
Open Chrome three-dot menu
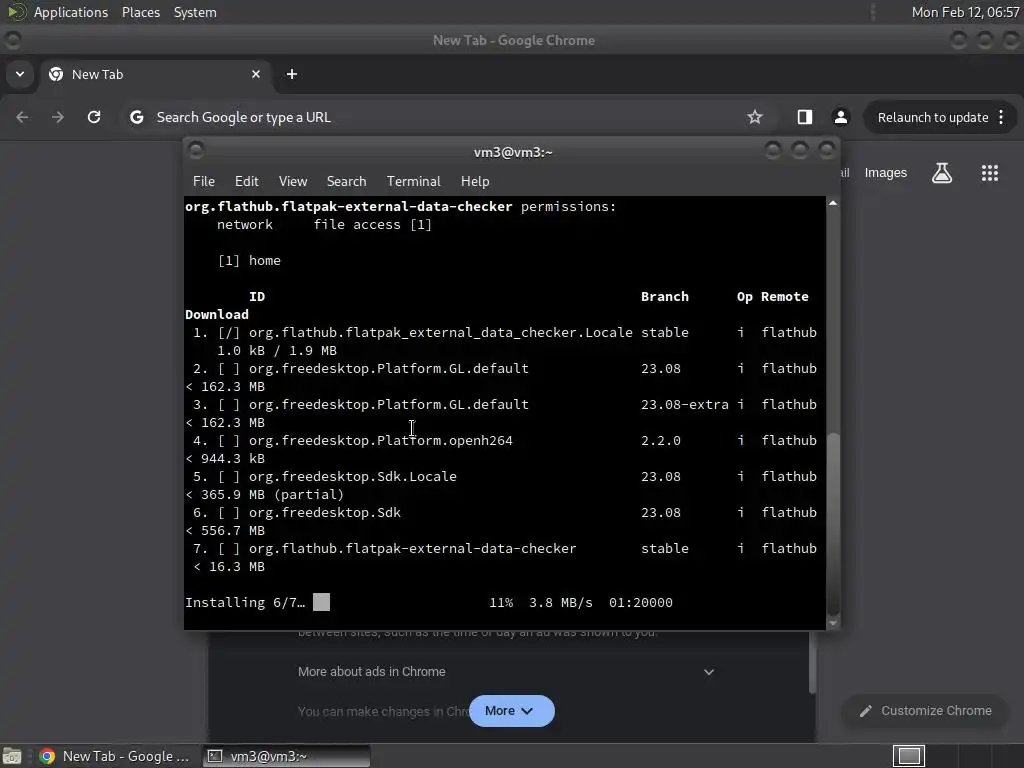(x=1001, y=117)
